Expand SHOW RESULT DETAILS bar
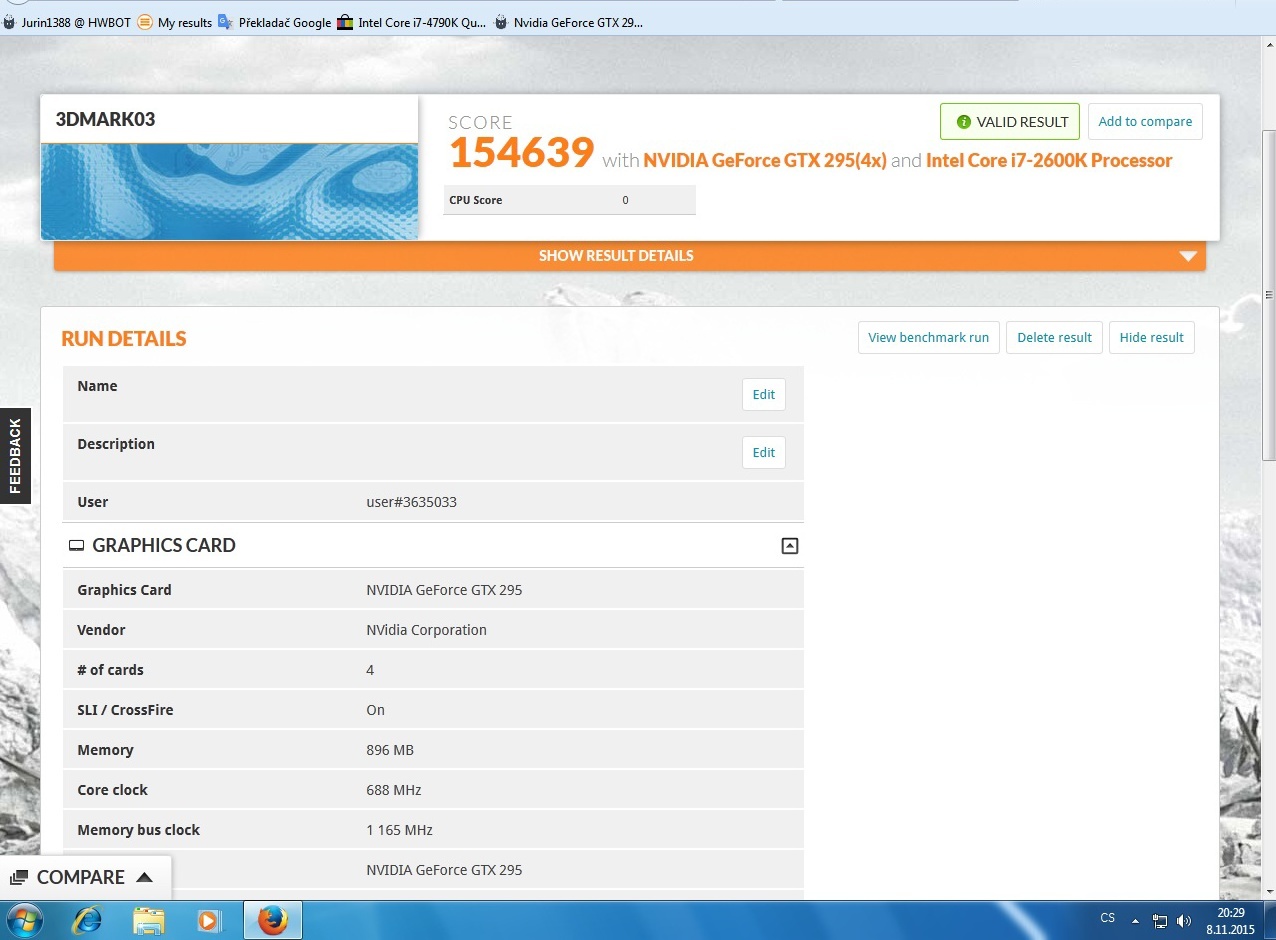Viewport: 1276px width, 940px height. point(630,256)
